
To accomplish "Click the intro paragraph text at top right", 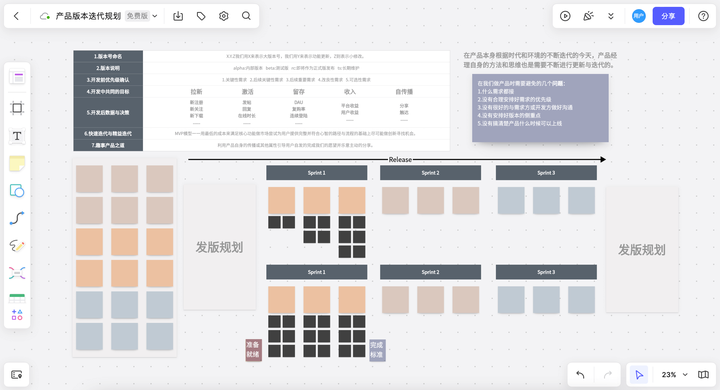I will pyautogui.click(x=540, y=60).
